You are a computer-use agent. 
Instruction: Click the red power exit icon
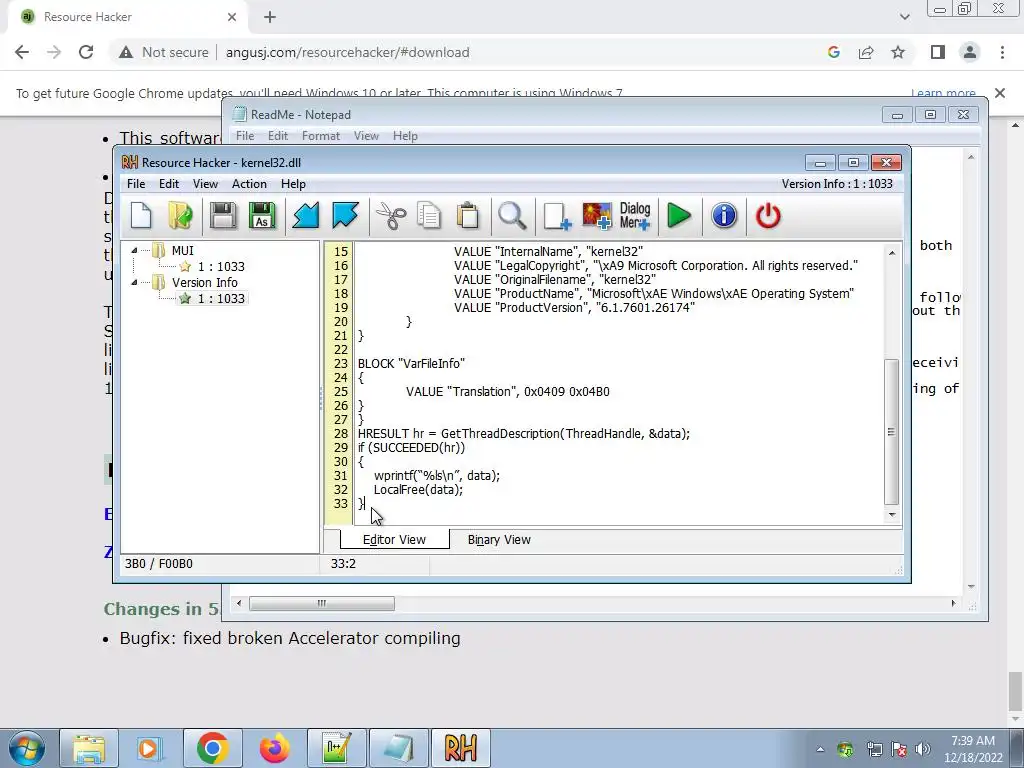[x=768, y=216]
